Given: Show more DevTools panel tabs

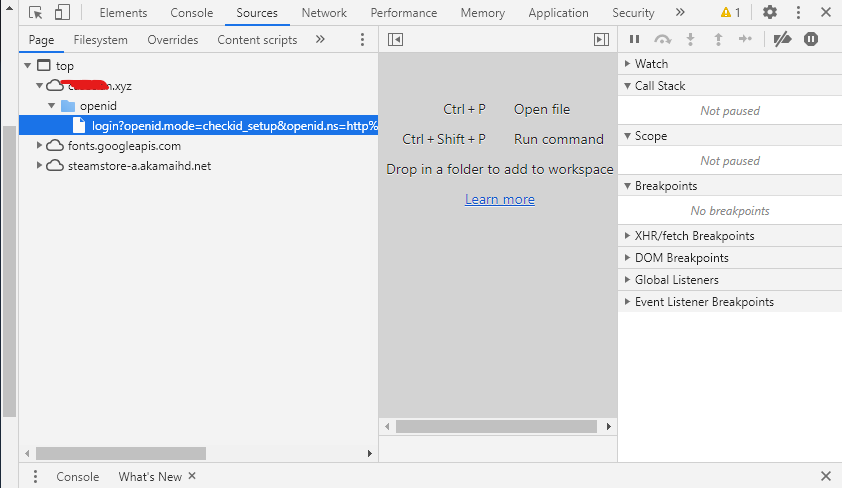Looking at the screenshot, I should click(680, 13).
